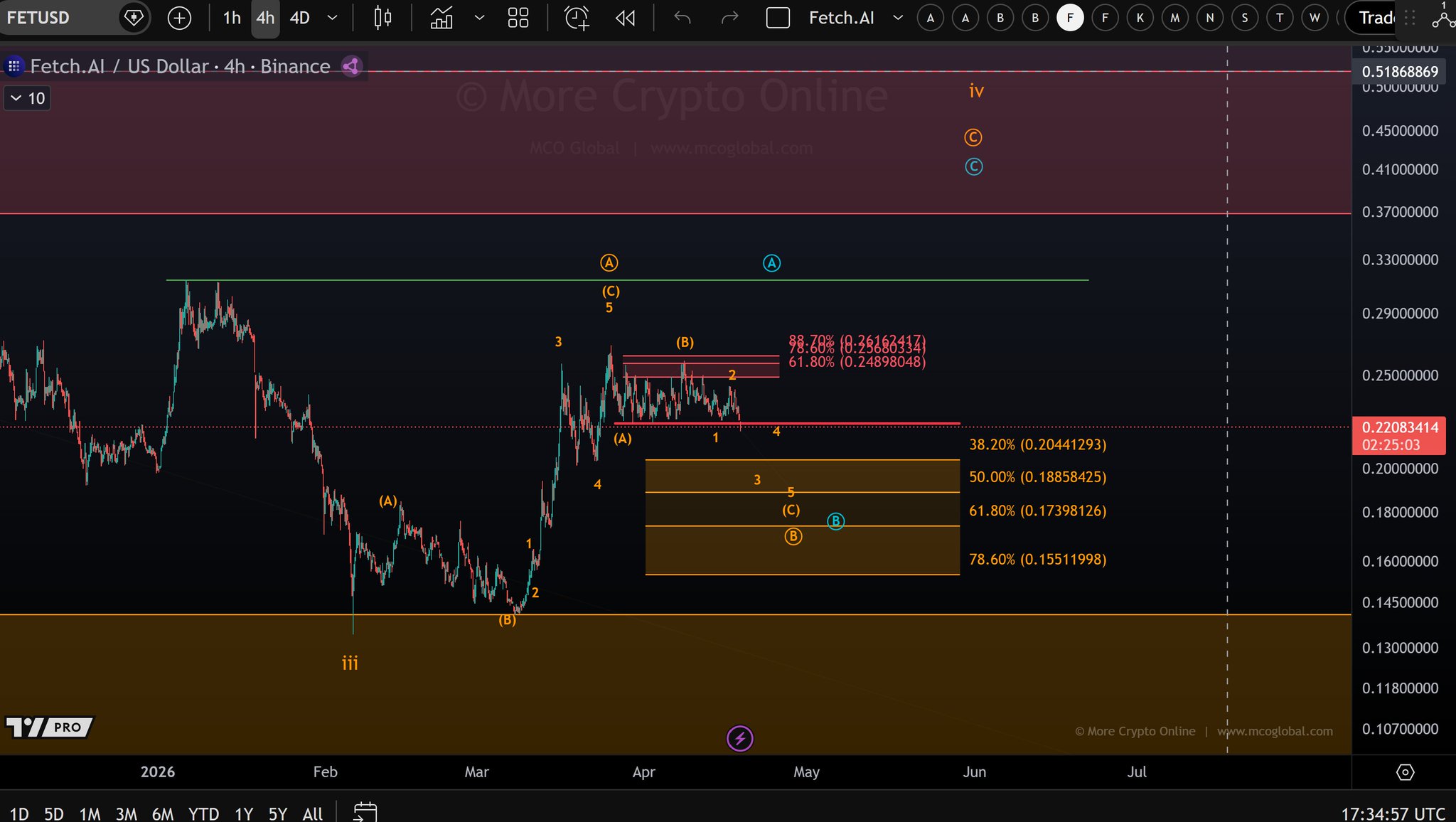Select the YTD date range
Image resolution: width=1456 pixels, height=822 pixels.
pos(203,813)
